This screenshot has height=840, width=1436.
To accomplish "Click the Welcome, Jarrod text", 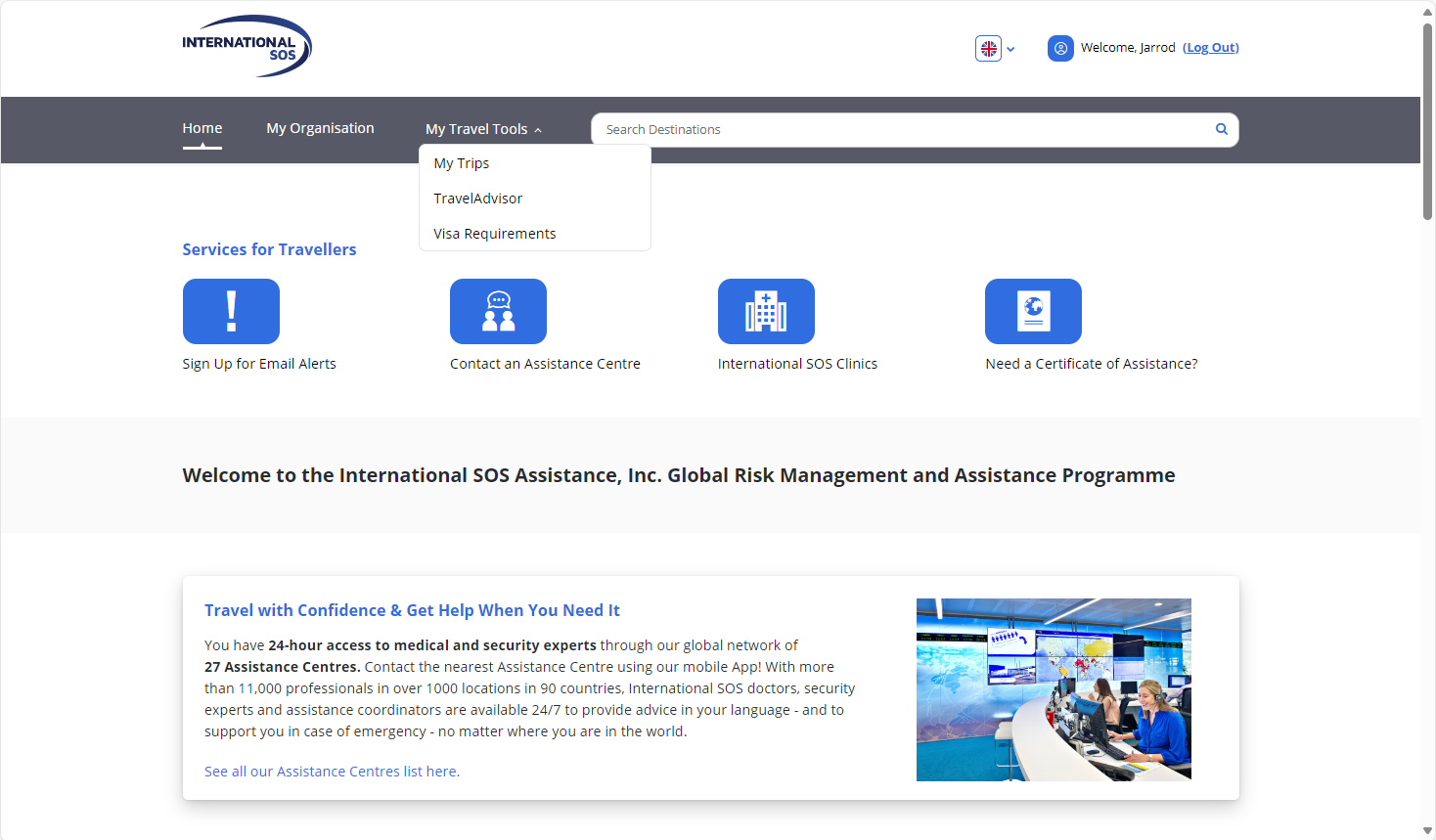I will (x=1128, y=47).
